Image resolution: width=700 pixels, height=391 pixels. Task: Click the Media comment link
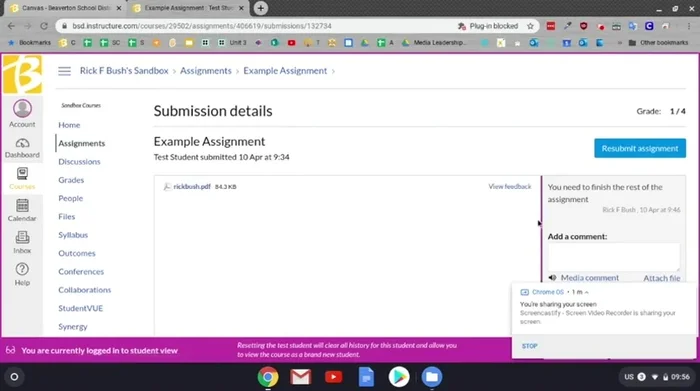[590, 278]
